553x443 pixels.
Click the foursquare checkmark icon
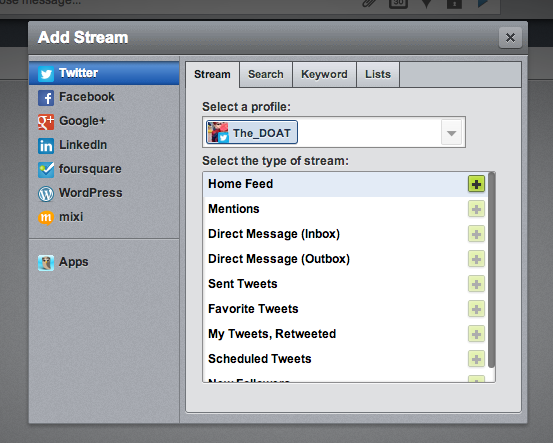[46, 170]
